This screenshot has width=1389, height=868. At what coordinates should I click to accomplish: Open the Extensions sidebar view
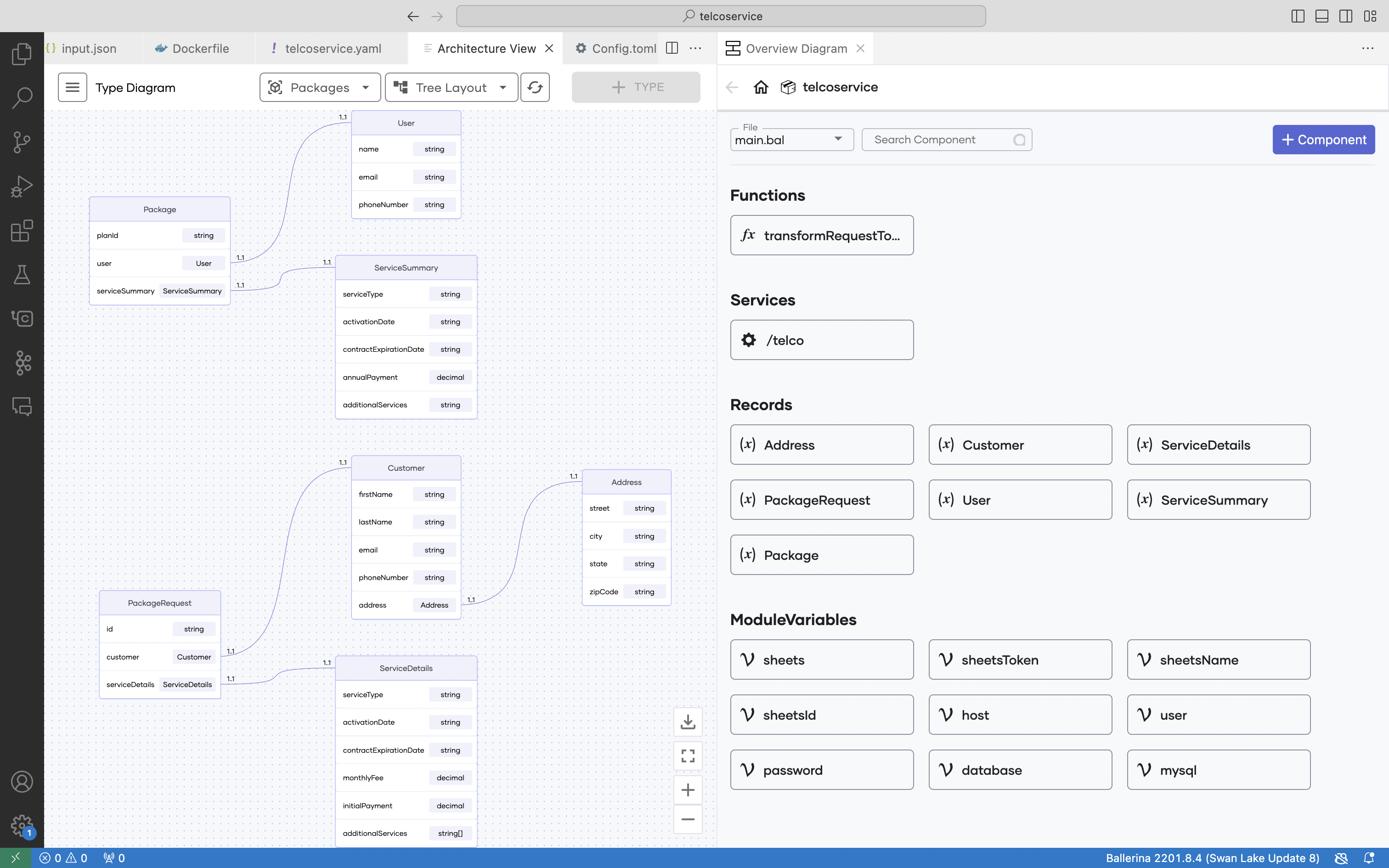pyautogui.click(x=22, y=231)
